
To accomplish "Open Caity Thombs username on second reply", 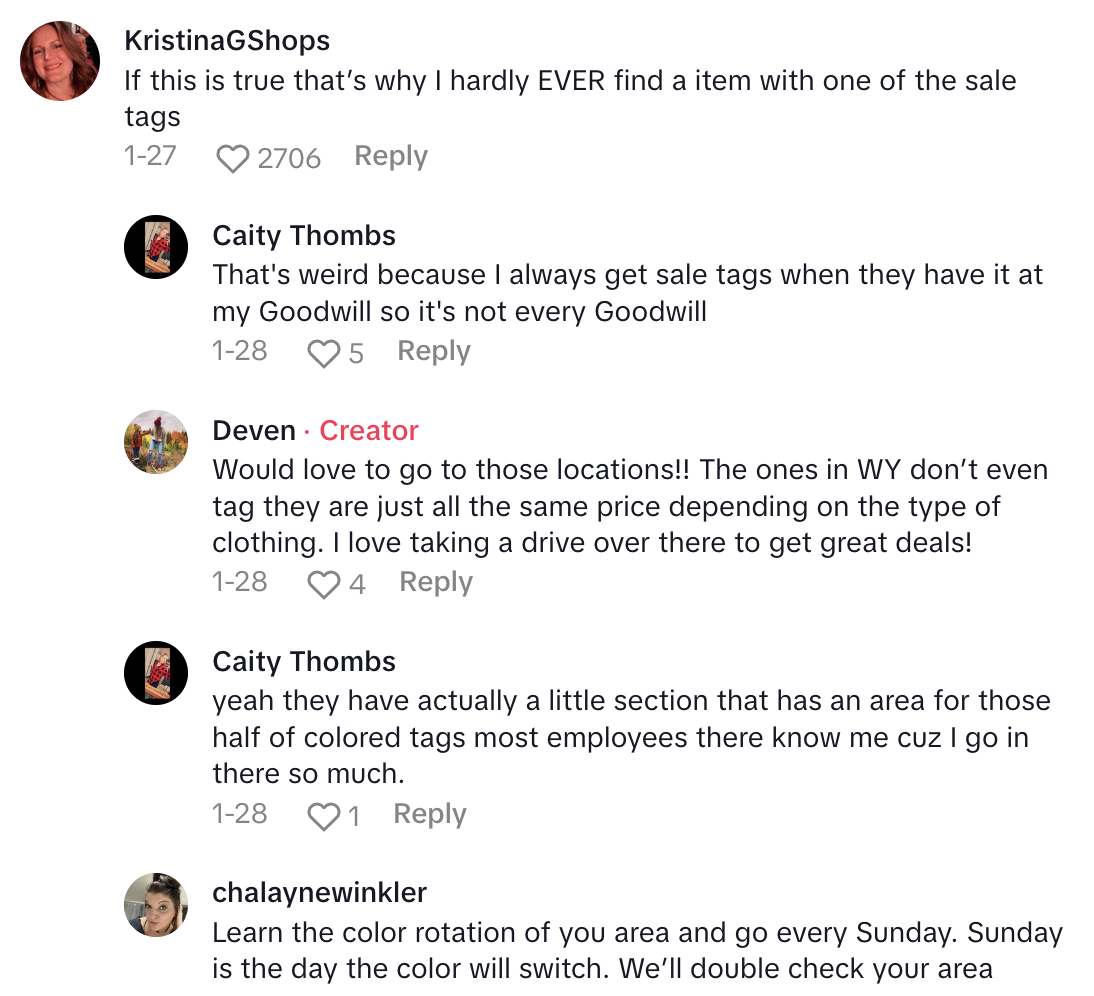I will pos(304,662).
